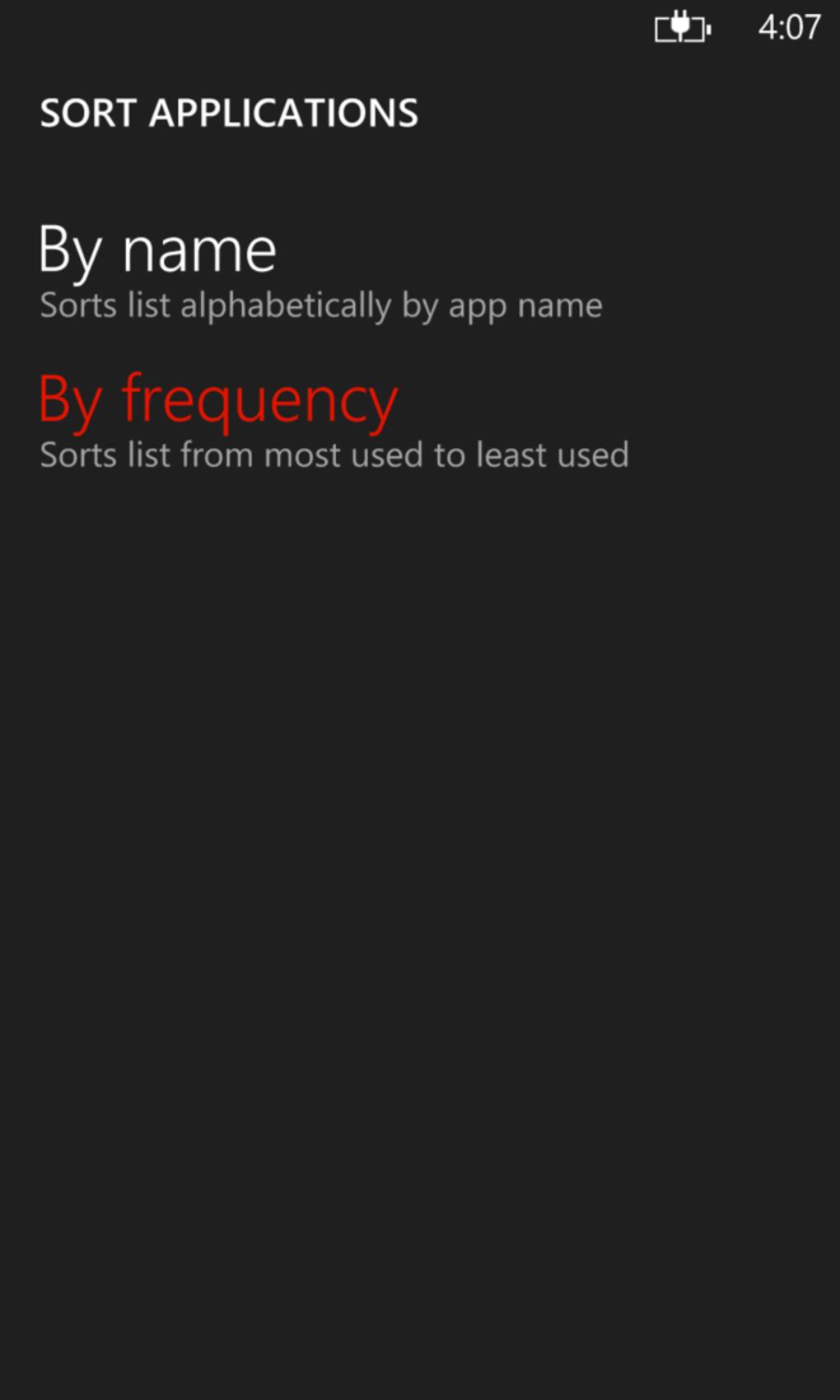The width and height of the screenshot is (840, 1400).
Task: Tap the battery charging icon
Action: pyautogui.click(x=683, y=28)
